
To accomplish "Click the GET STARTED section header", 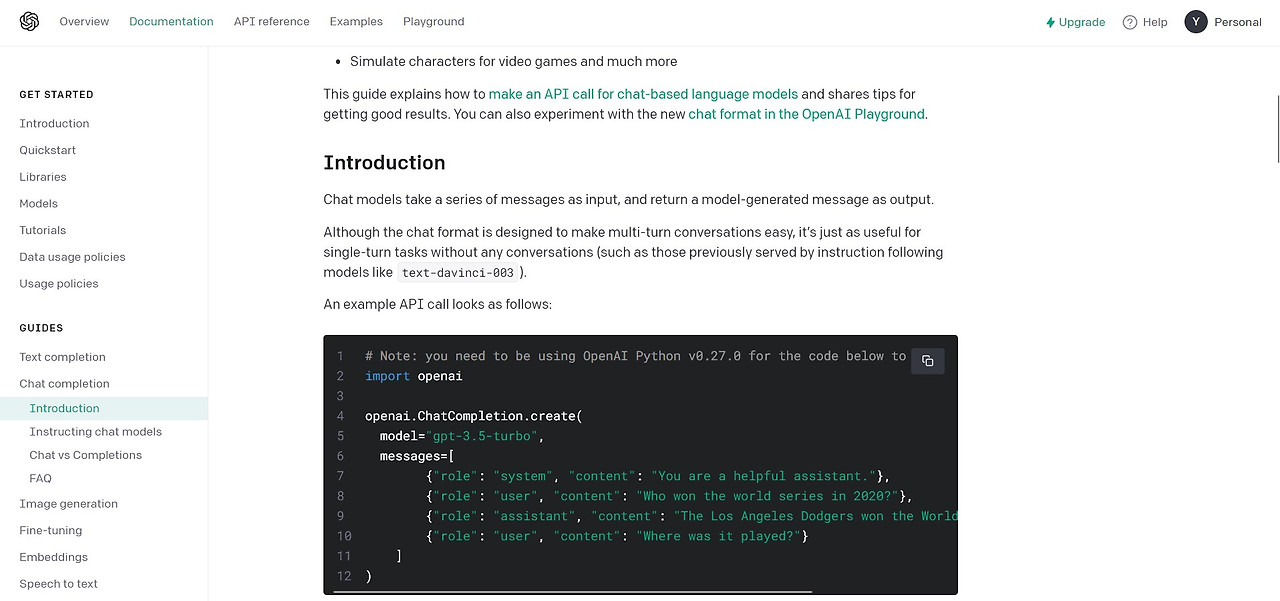I will (56, 95).
